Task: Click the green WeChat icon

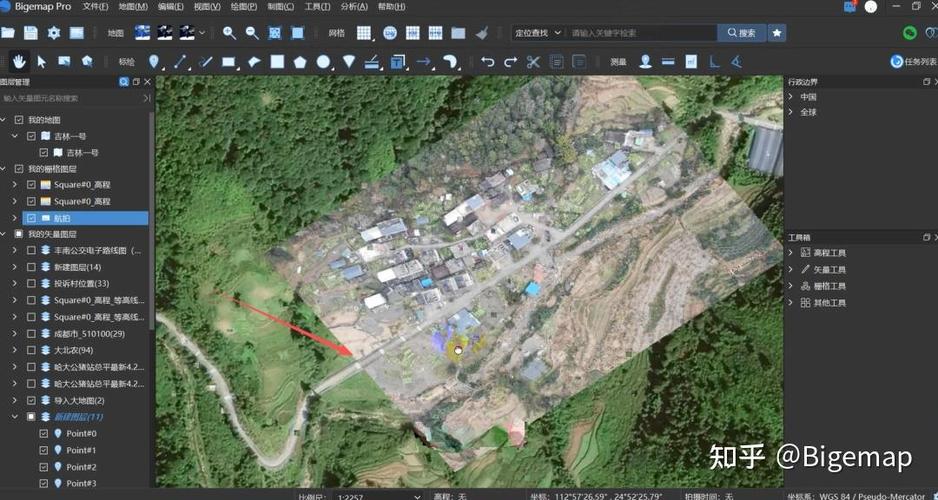Action: [910, 33]
